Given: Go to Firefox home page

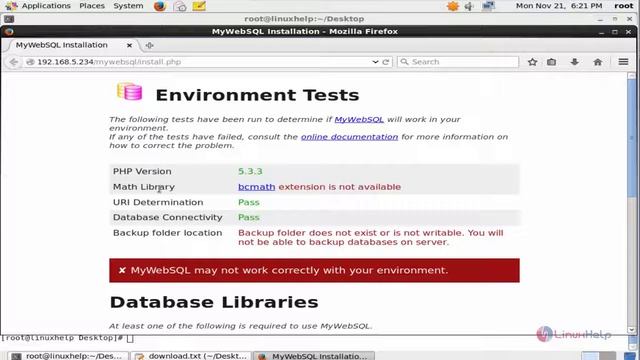Looking at the screenshot, I should pos(598,62).
